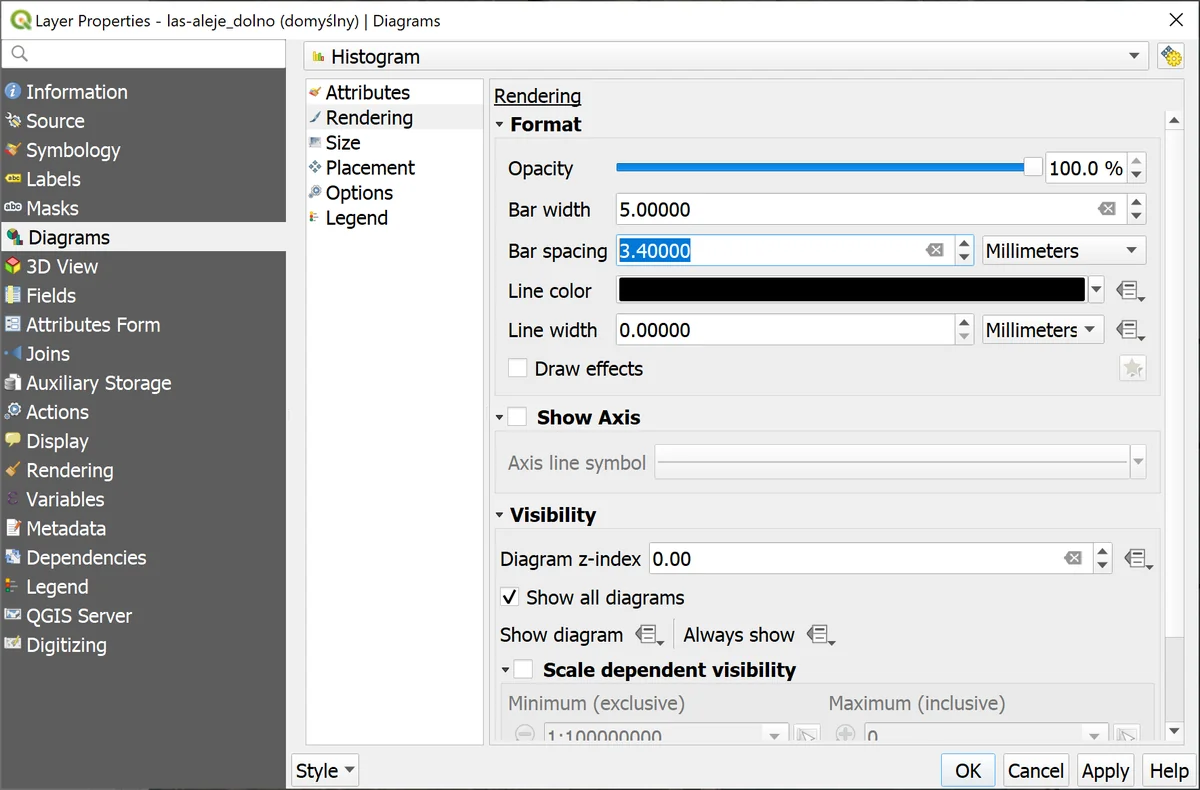Click data-defined override icon beside Line color

pyautogui.click(x=1130, y=291)
